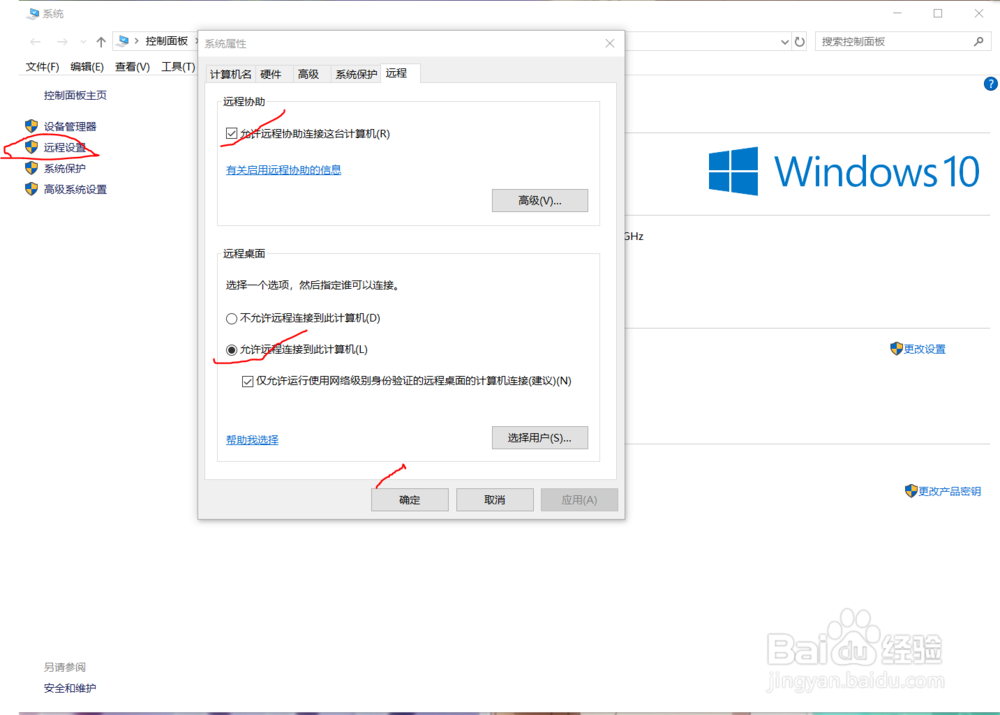
Task: Click the refresh icon beside the address bar
Action: click(x=798, y=42)
